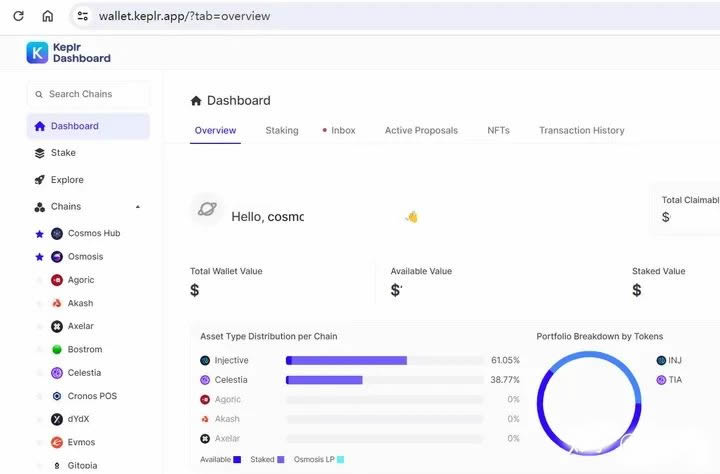720x474 pixels.
Task: Collapse the Chains list arrow
Action: (x=138, y=207)
